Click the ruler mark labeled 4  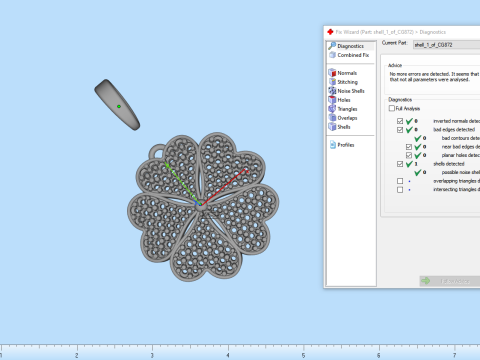(x=228, y=355)
